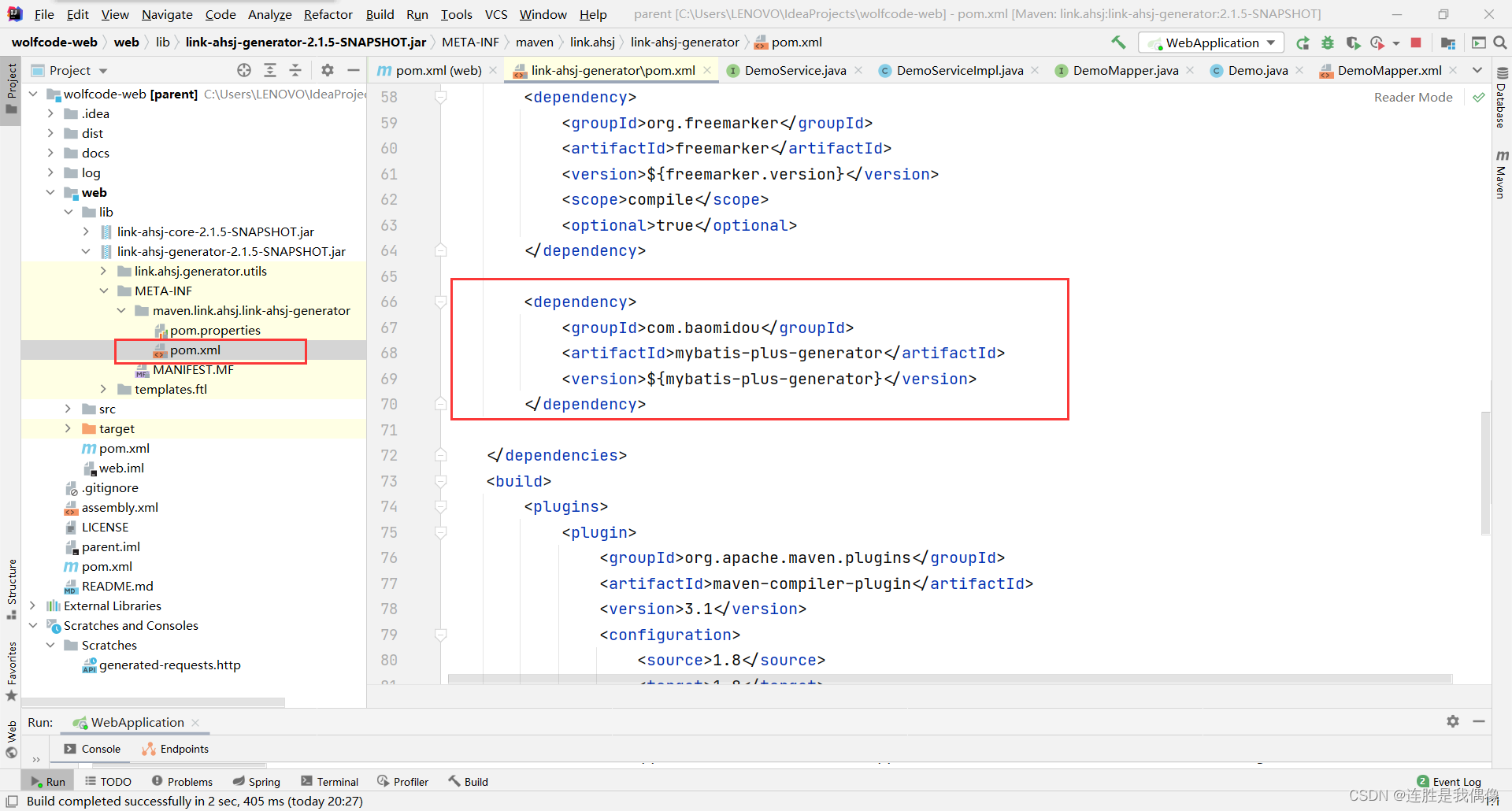Open the WebApplication run configuration dropdown
The height and width of the screenshot is (811, 1512).
tap(1269, 43)
